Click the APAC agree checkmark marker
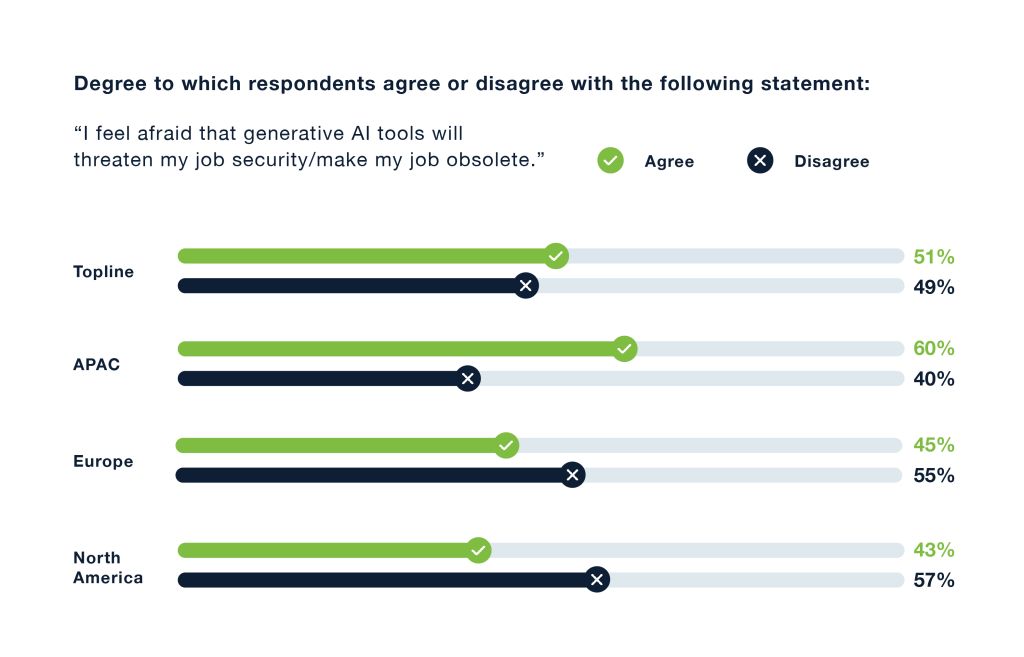Image resolution: width=1024 pixels, height=657 pixels. click(x=624, y=349)
